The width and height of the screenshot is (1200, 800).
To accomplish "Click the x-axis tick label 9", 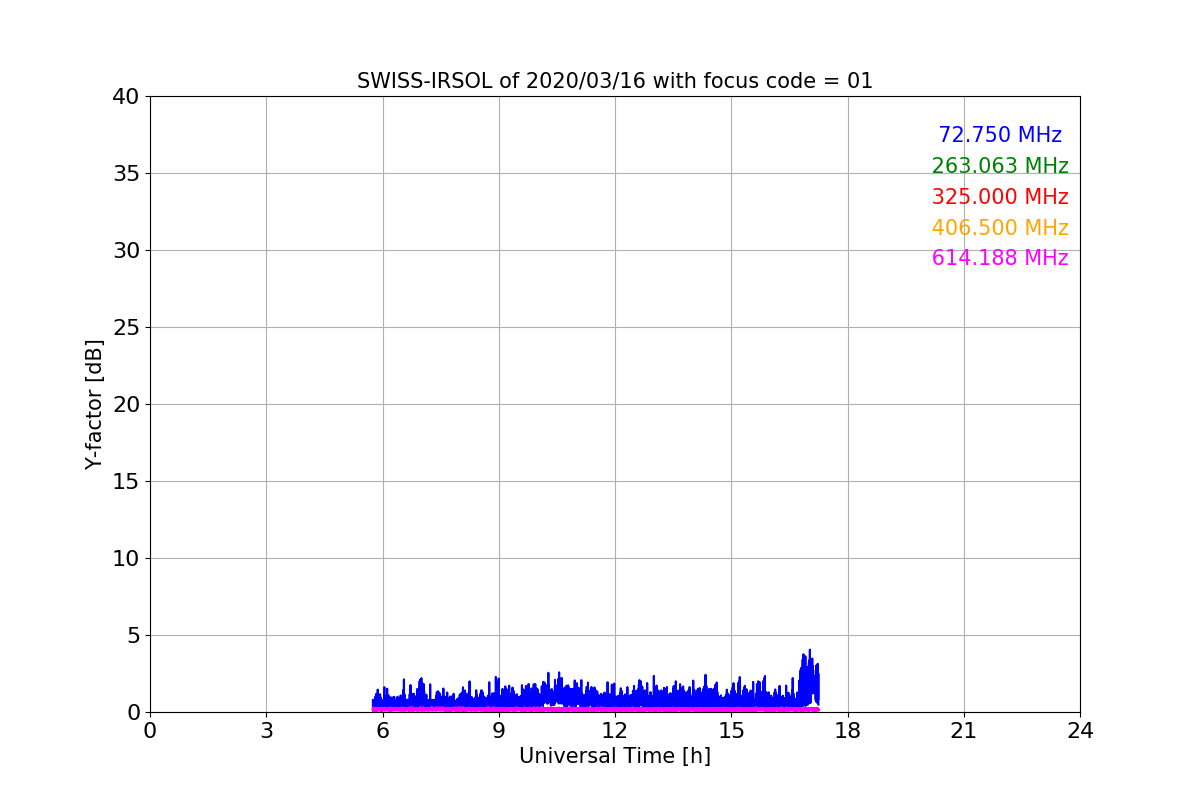I will [x=499, y=731].
